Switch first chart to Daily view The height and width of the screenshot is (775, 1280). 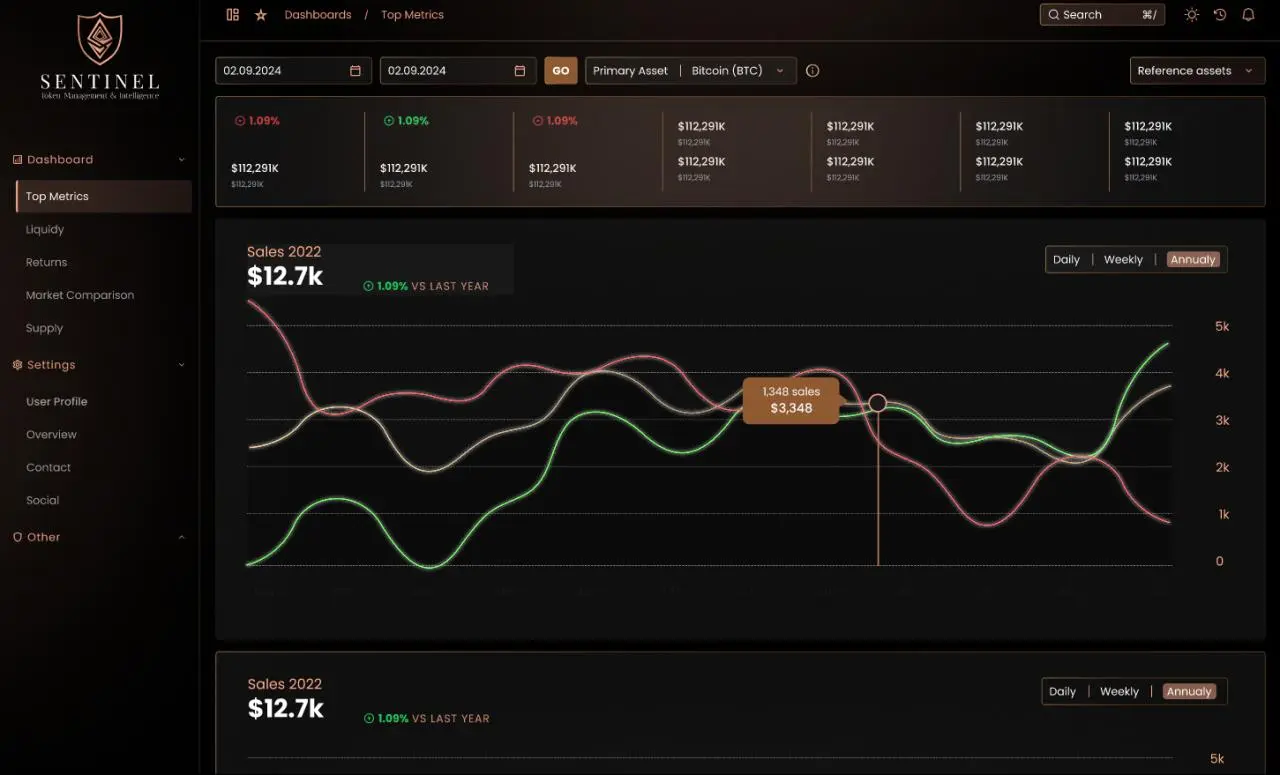coord(1066,260)
